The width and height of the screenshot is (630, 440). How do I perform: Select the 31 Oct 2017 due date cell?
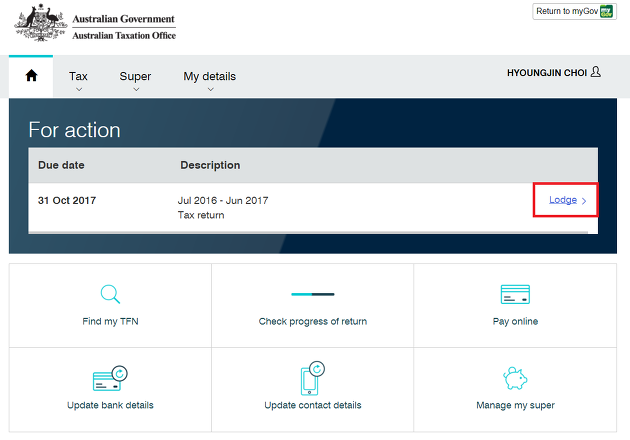(67, 201)
